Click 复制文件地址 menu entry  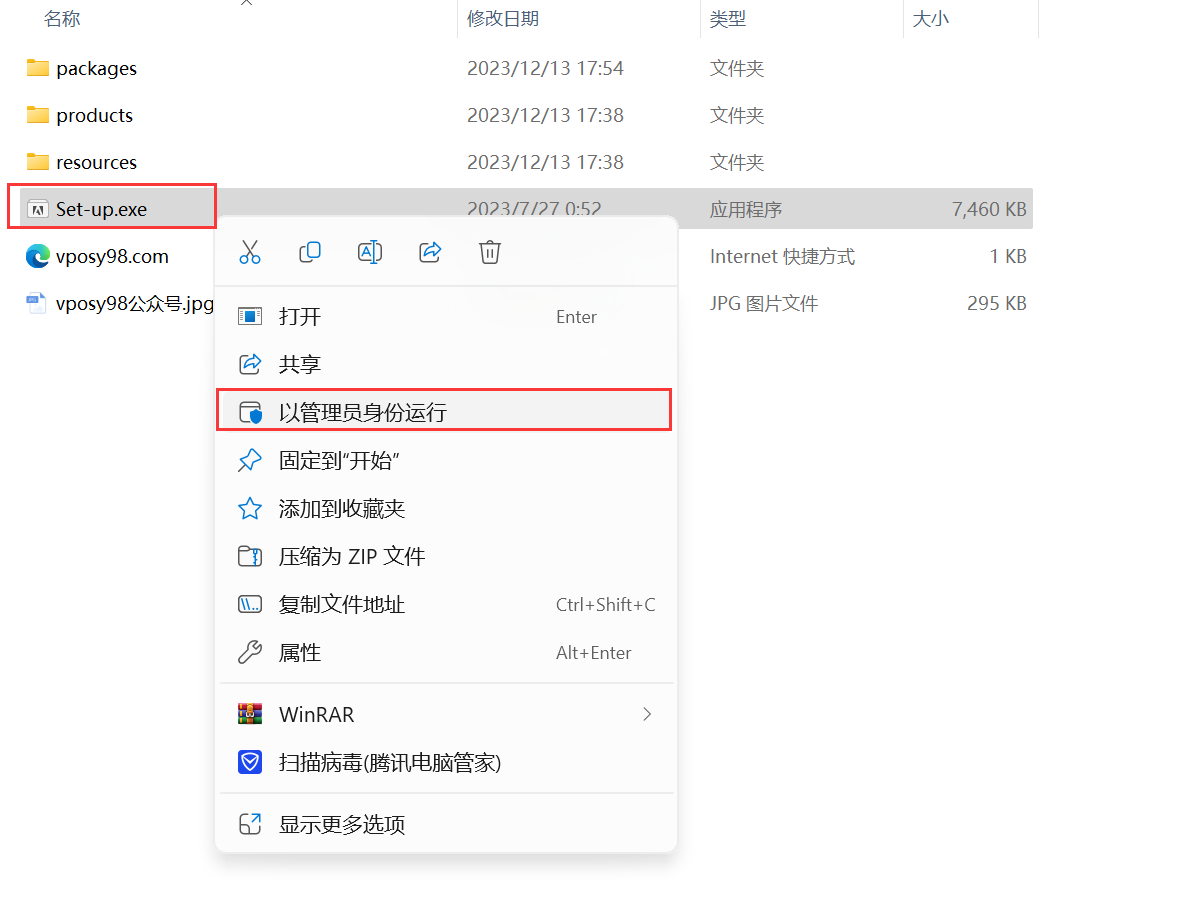coord(341,605)
